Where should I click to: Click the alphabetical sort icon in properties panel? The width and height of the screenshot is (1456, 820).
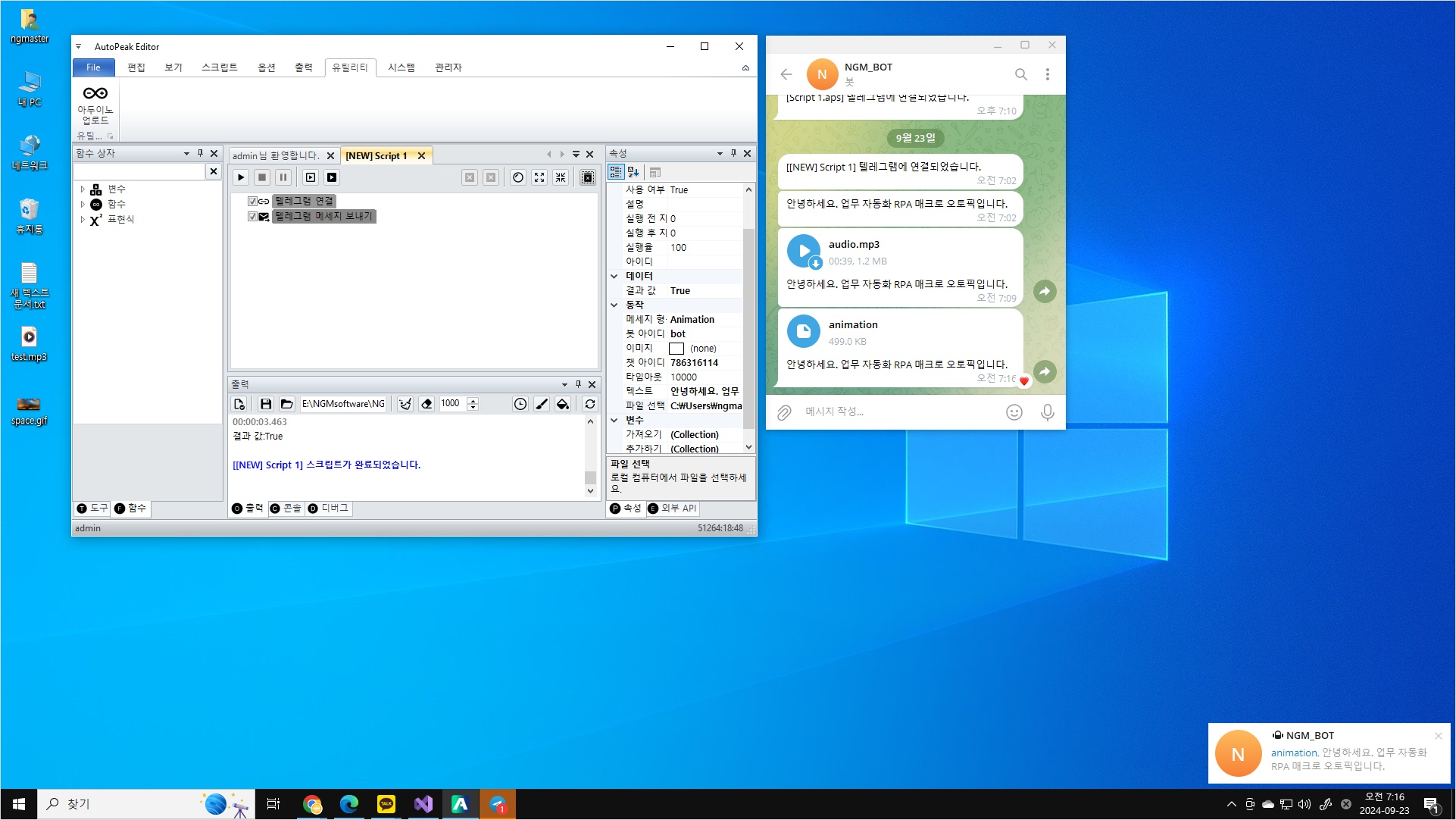(x=634, y=173)
